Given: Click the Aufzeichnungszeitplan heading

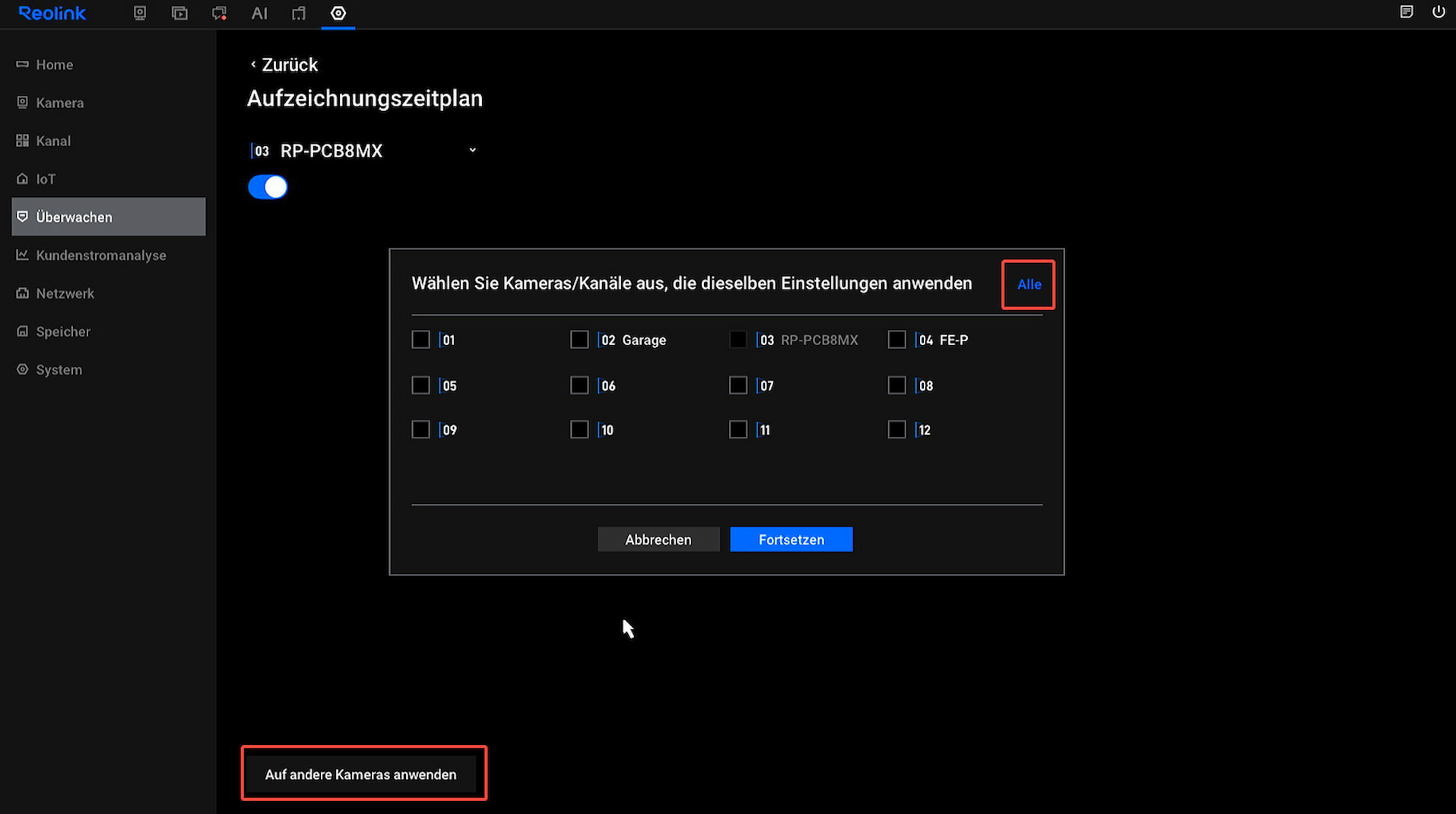Looking at the screenshot, I should point(365,99).
